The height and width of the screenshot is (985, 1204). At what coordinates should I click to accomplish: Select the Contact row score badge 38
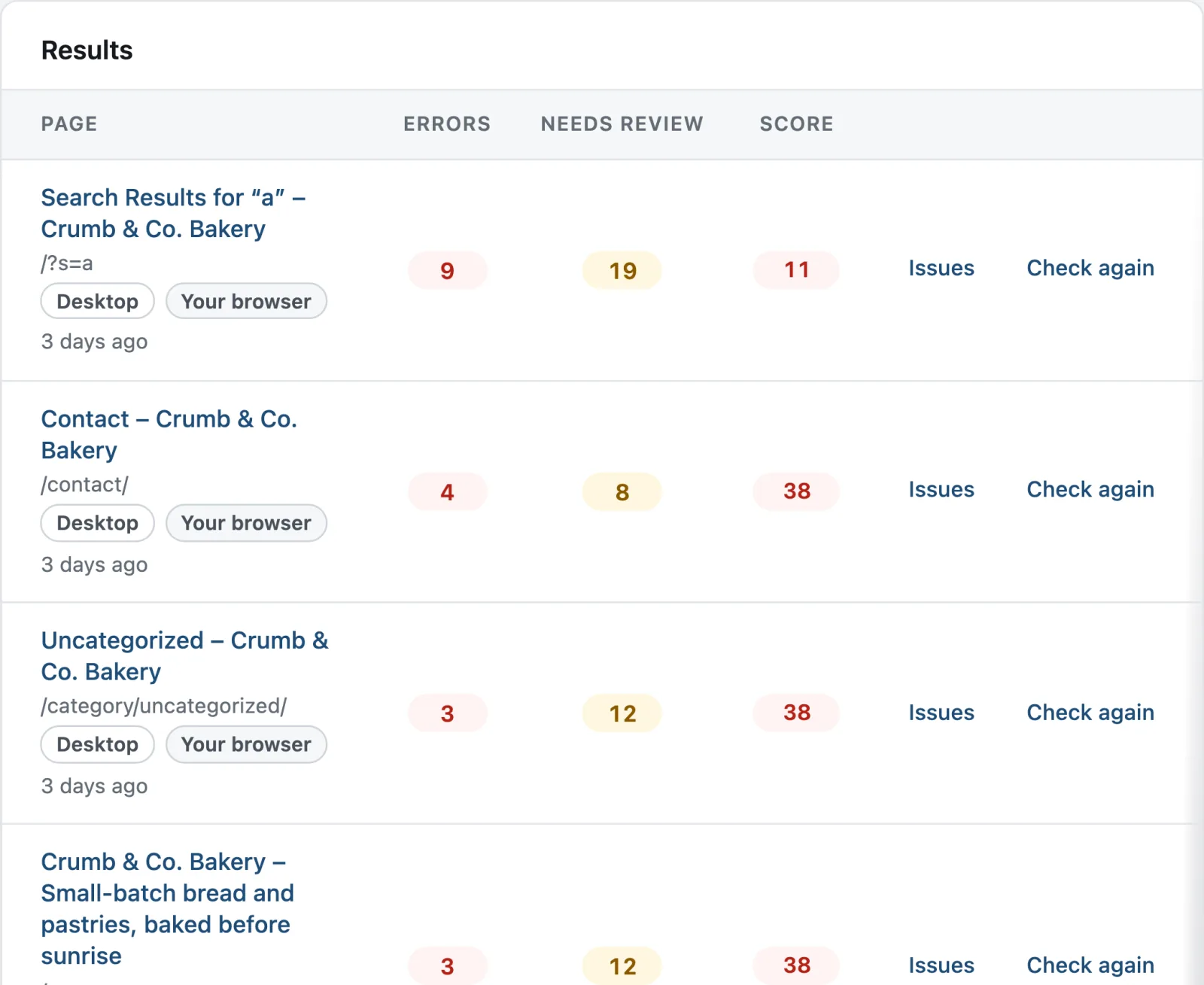796,491
